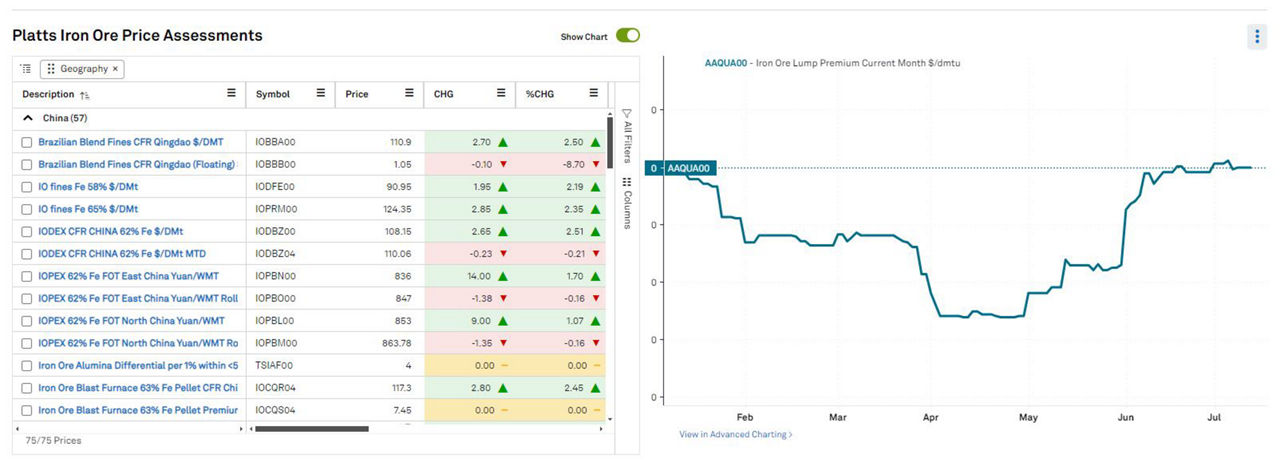Open the IO fines Fe 58% $/DMt link
This screenshot has height=466, width=1280.
pos(88,187)
